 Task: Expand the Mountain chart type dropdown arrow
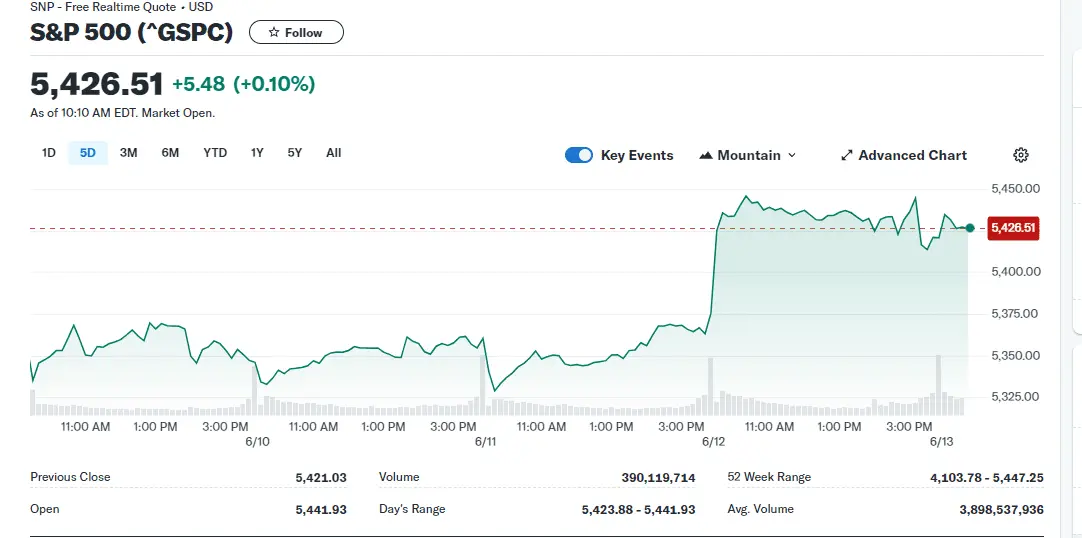pos(792,156)
